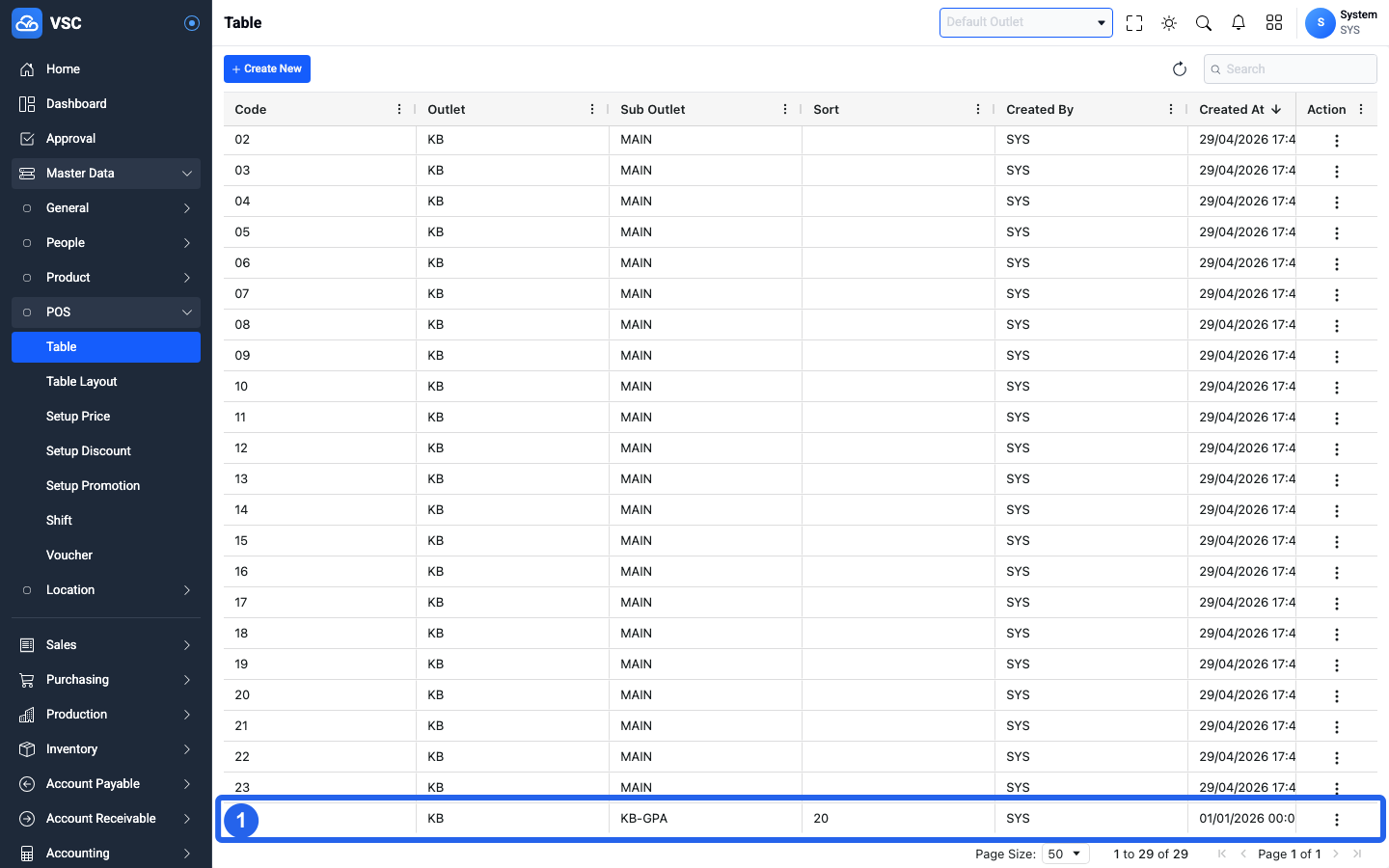Sort by Created At column header
1389x868 pixels.
(x=1240, y=110)
